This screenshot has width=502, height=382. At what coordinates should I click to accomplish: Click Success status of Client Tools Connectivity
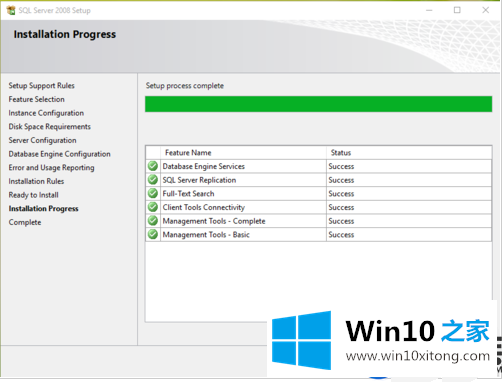coord(341,207)
